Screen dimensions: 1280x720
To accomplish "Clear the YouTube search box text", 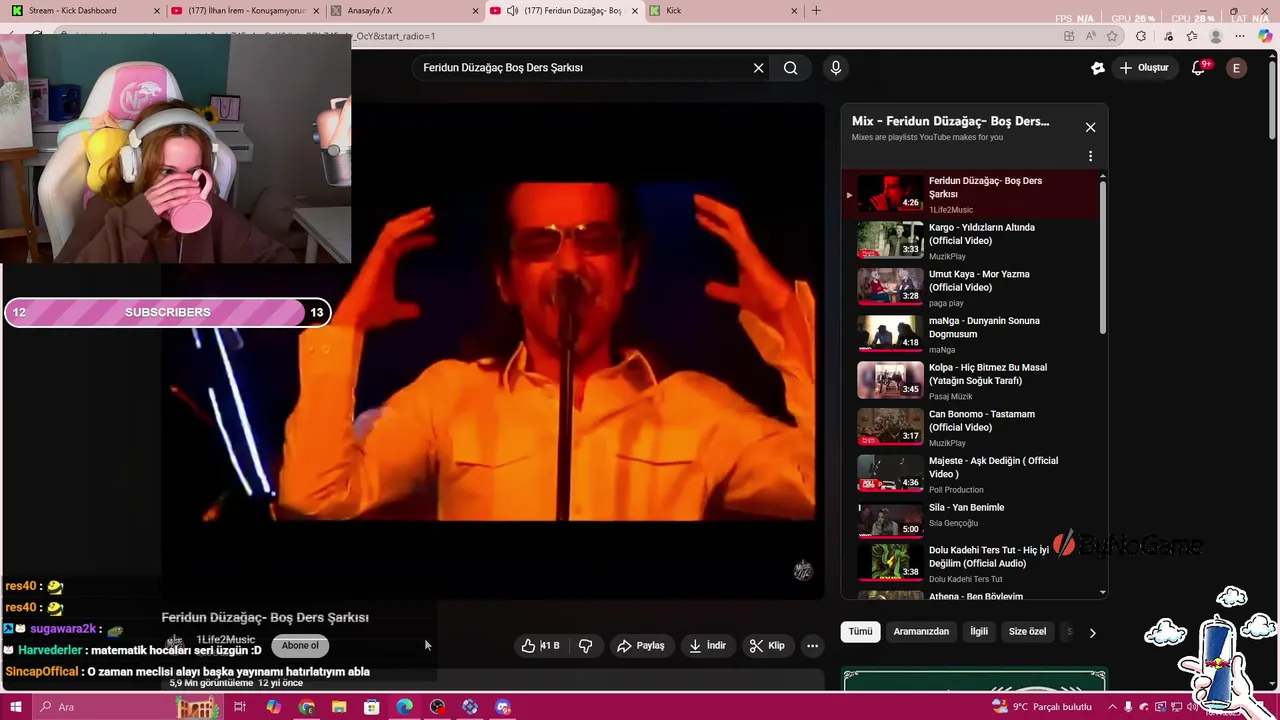I will point(758,68).
